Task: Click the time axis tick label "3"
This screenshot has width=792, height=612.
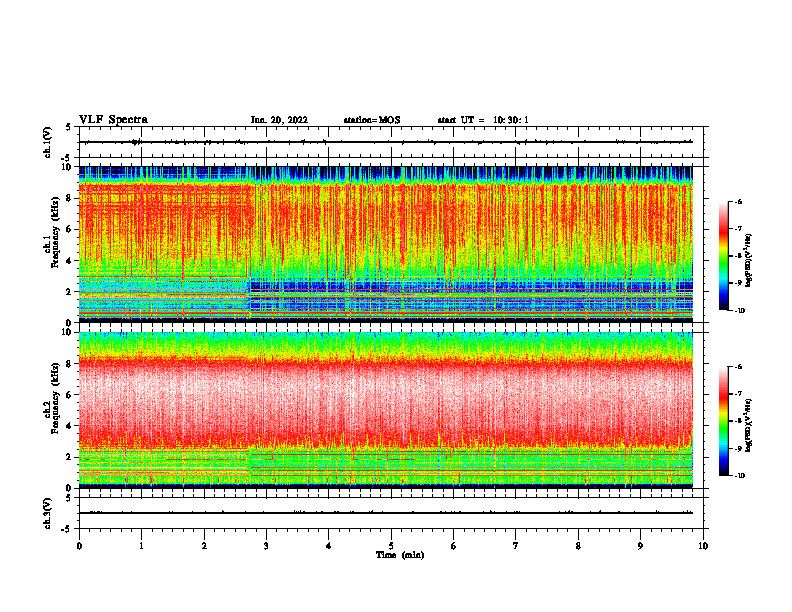Action: point(266,545)
